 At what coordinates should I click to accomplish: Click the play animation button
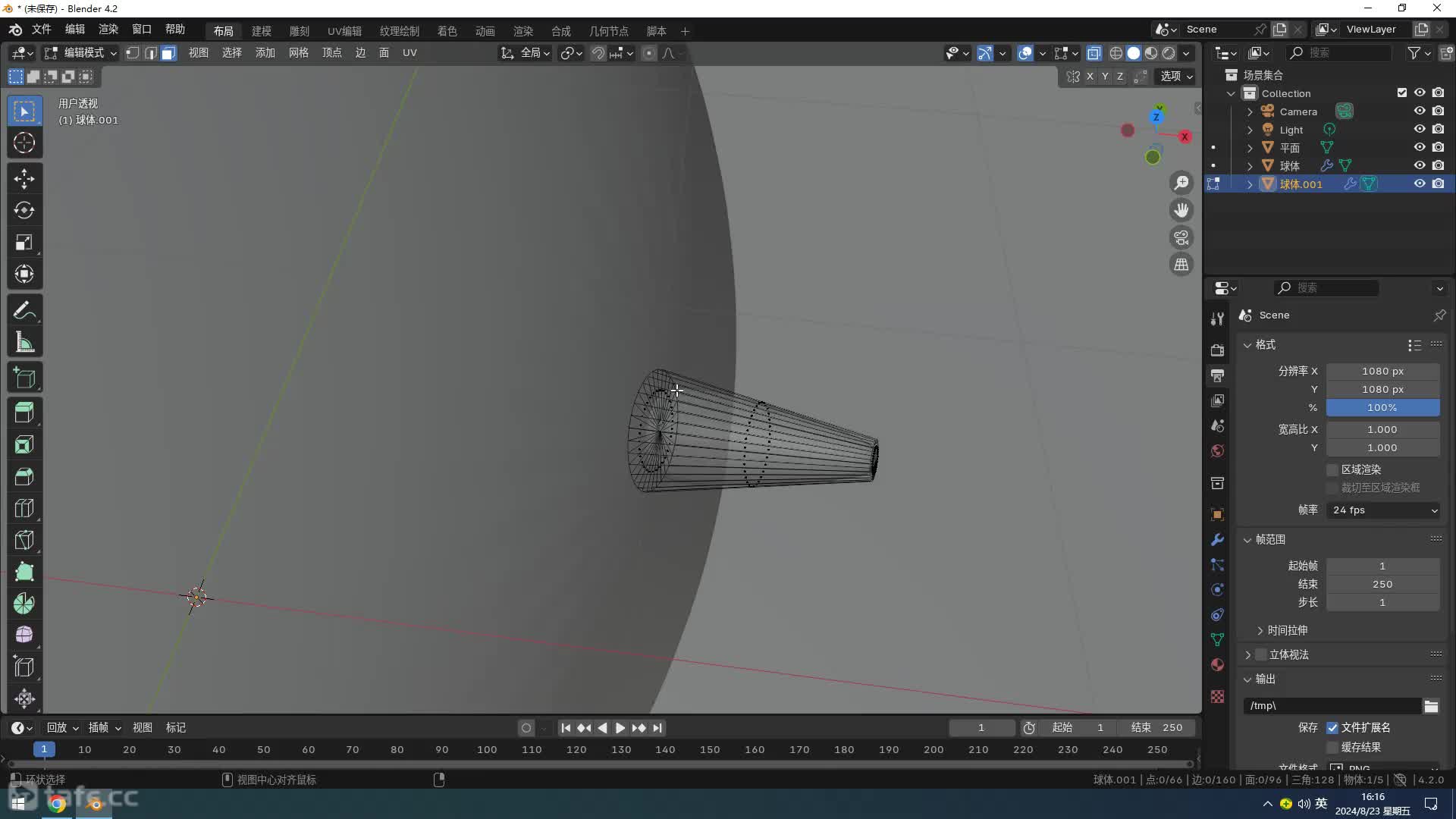pos(620,728)
